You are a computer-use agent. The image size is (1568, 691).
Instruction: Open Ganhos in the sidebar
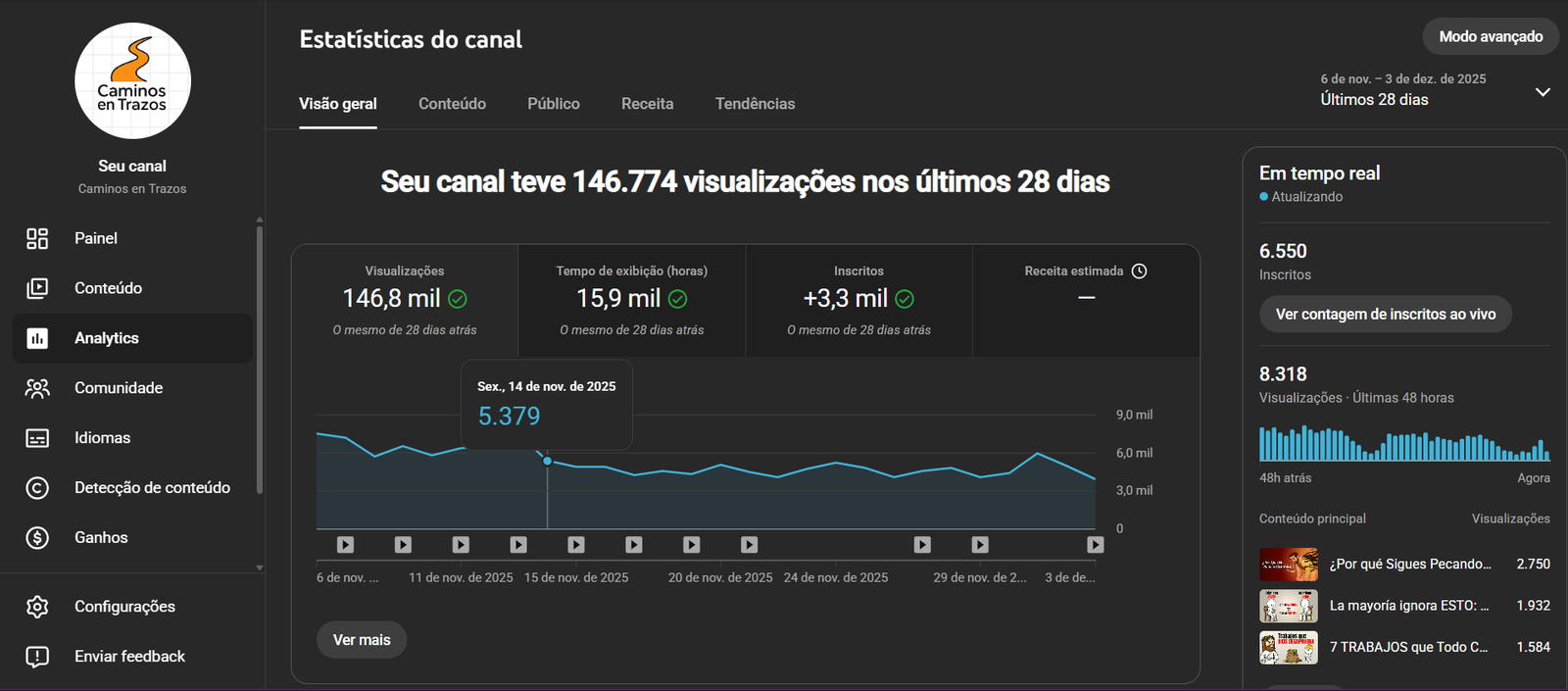(132, 537)
